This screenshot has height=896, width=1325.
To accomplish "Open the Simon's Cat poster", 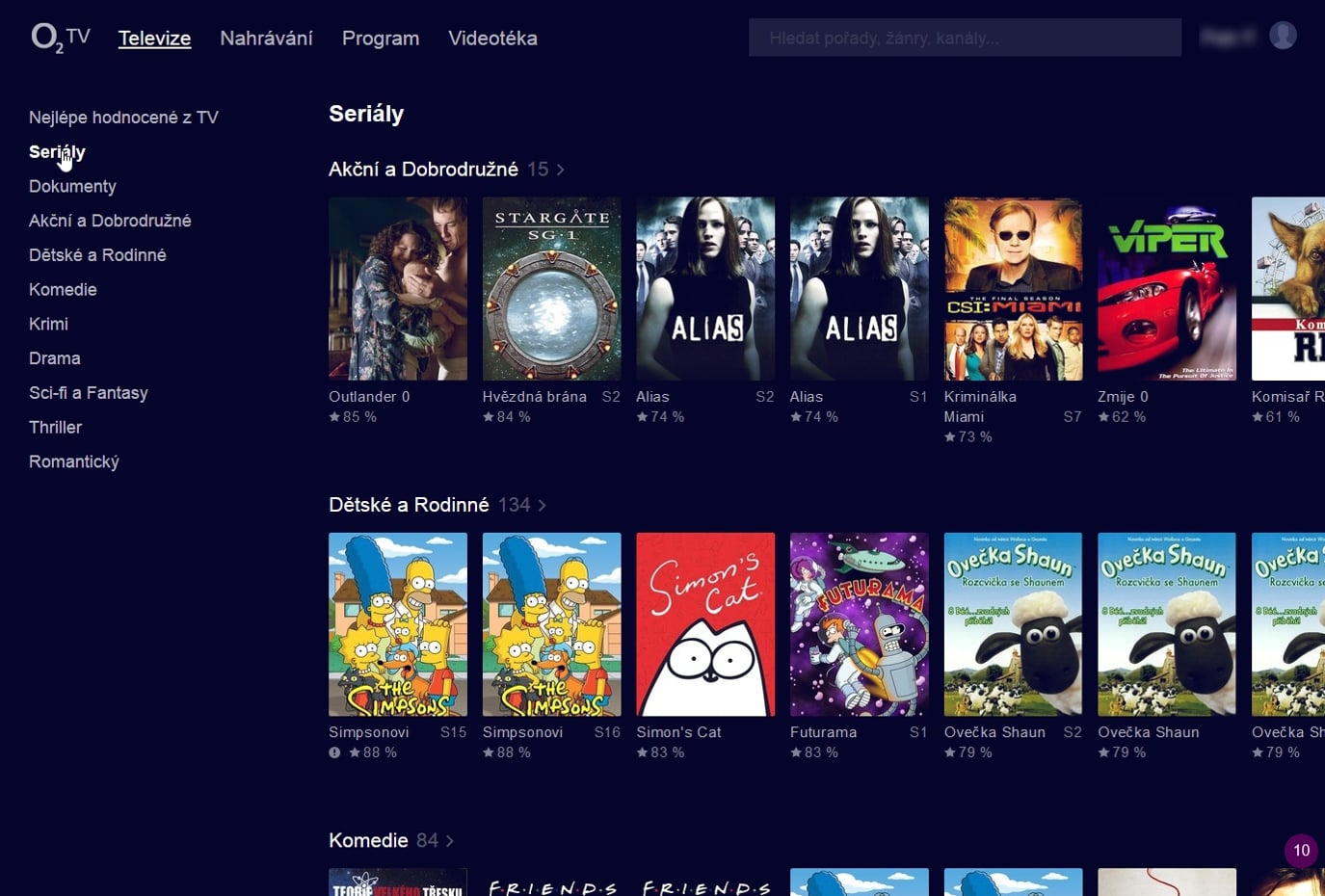I will pos(705,624).
